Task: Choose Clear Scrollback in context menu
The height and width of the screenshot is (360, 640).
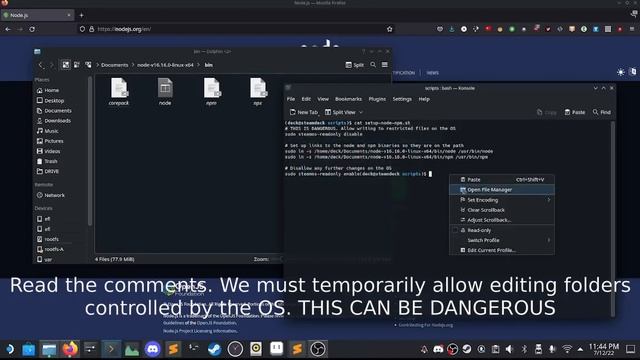Action: tap(502, 210)
